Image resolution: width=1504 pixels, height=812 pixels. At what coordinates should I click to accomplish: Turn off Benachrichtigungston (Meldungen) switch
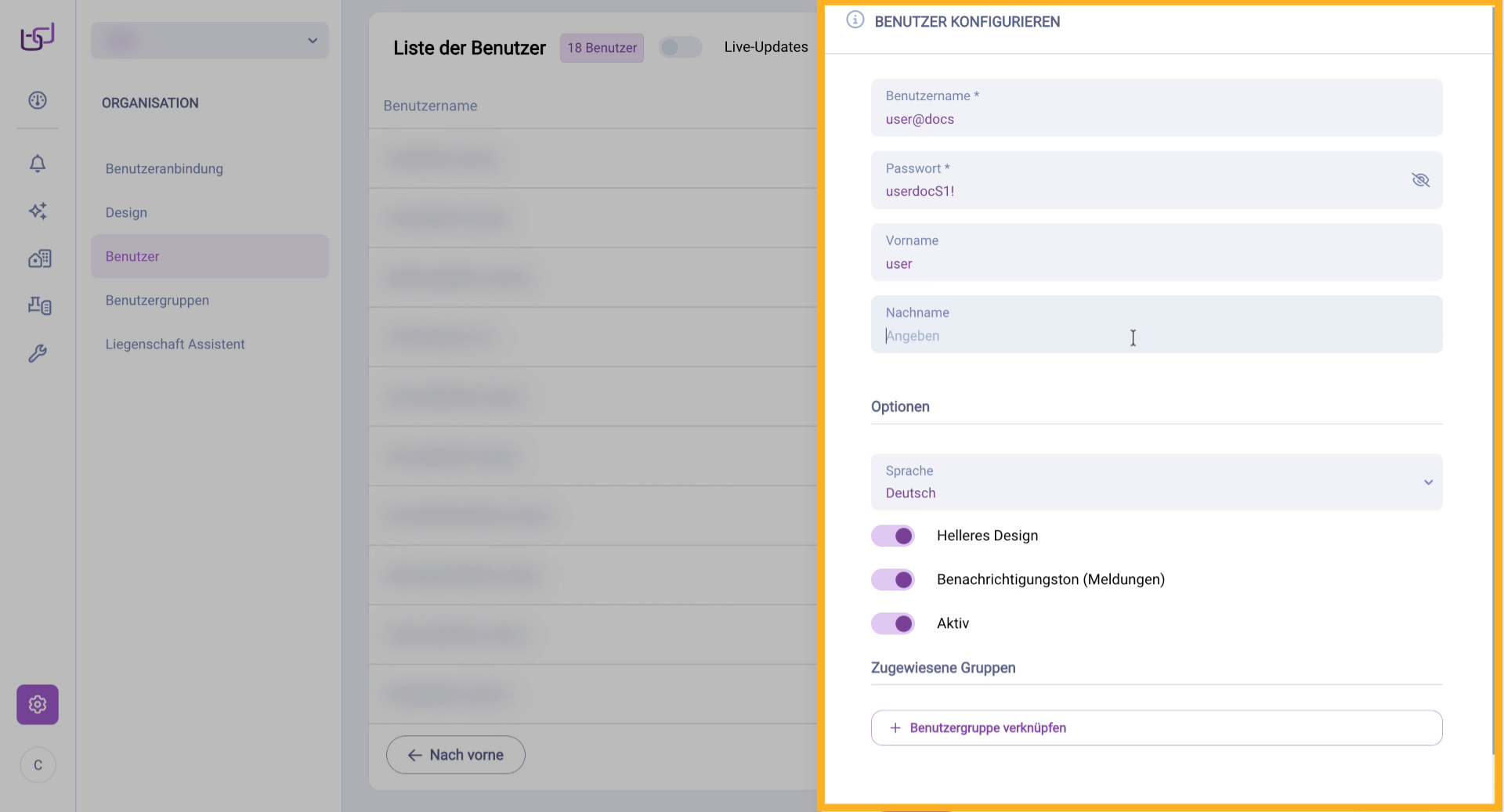coord(893,579)
